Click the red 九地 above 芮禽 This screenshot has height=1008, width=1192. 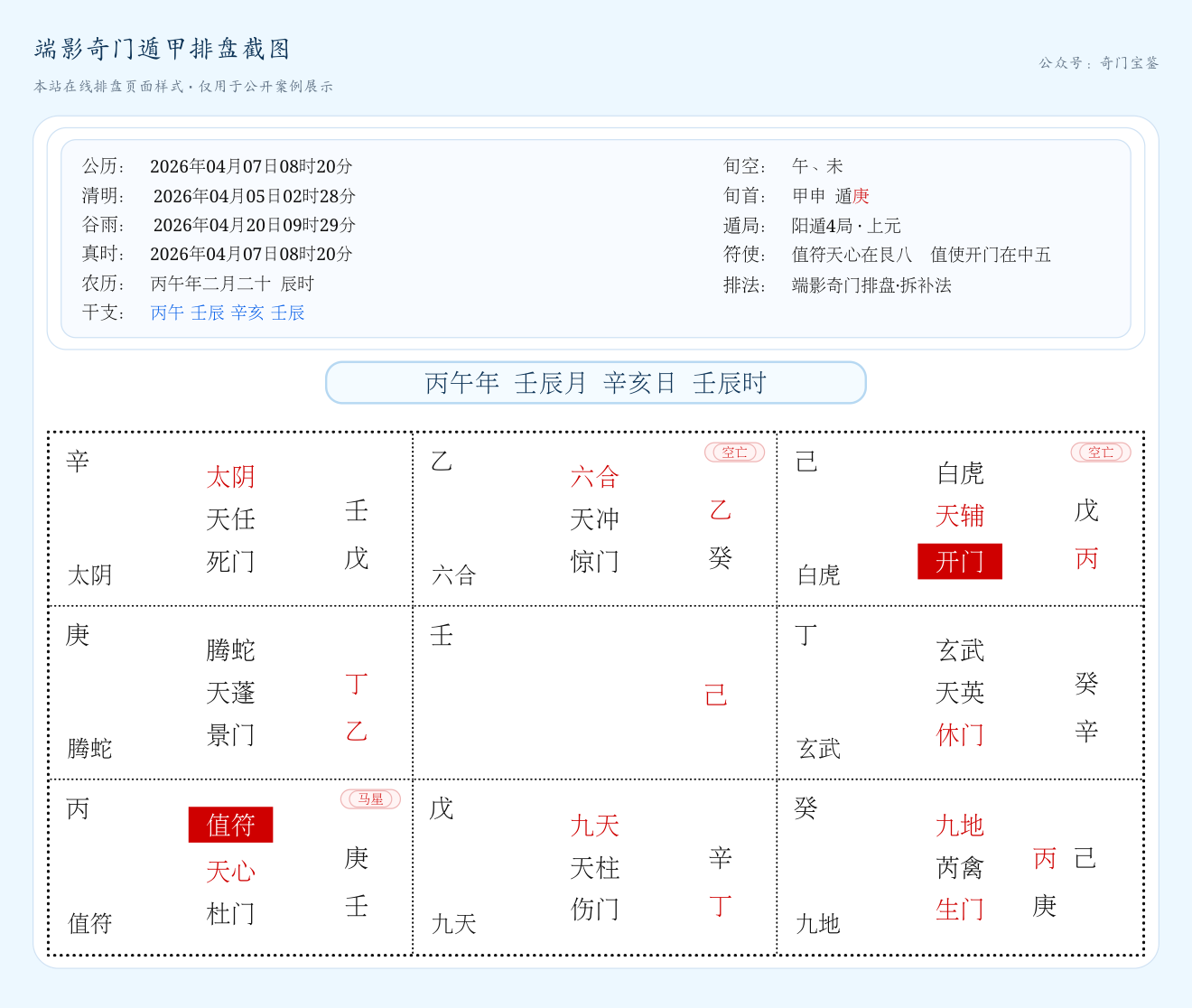click(960, 826)
